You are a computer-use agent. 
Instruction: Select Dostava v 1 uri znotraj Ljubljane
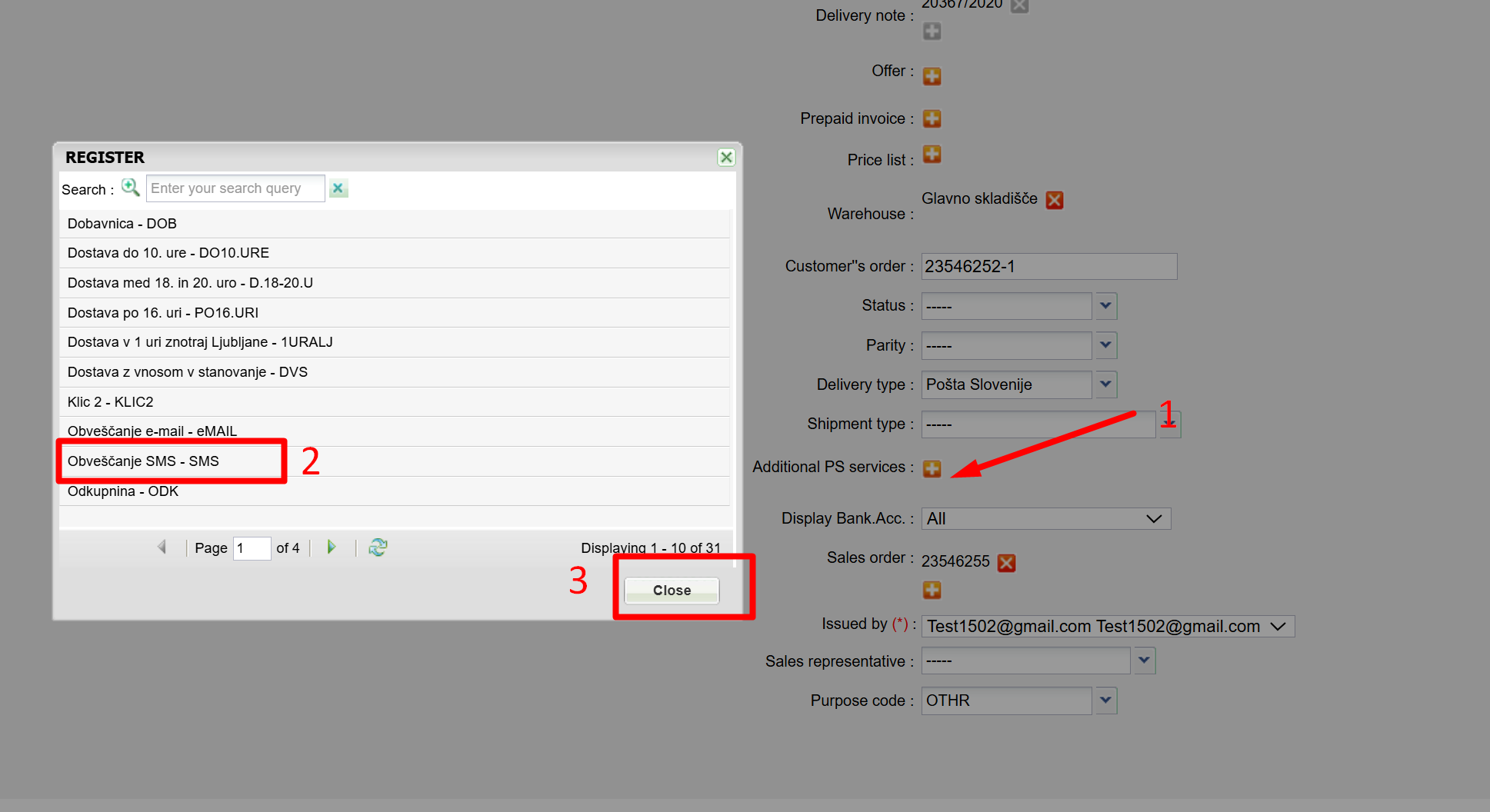click(x=395, y=342)
